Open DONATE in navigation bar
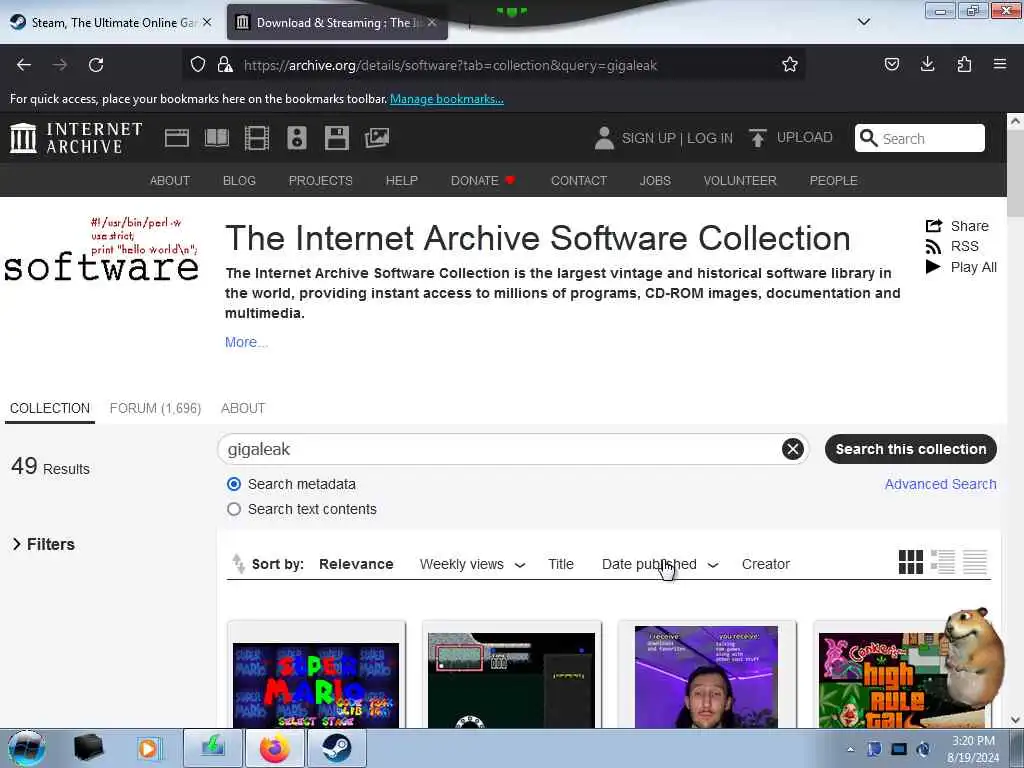 tap(483, 181)
